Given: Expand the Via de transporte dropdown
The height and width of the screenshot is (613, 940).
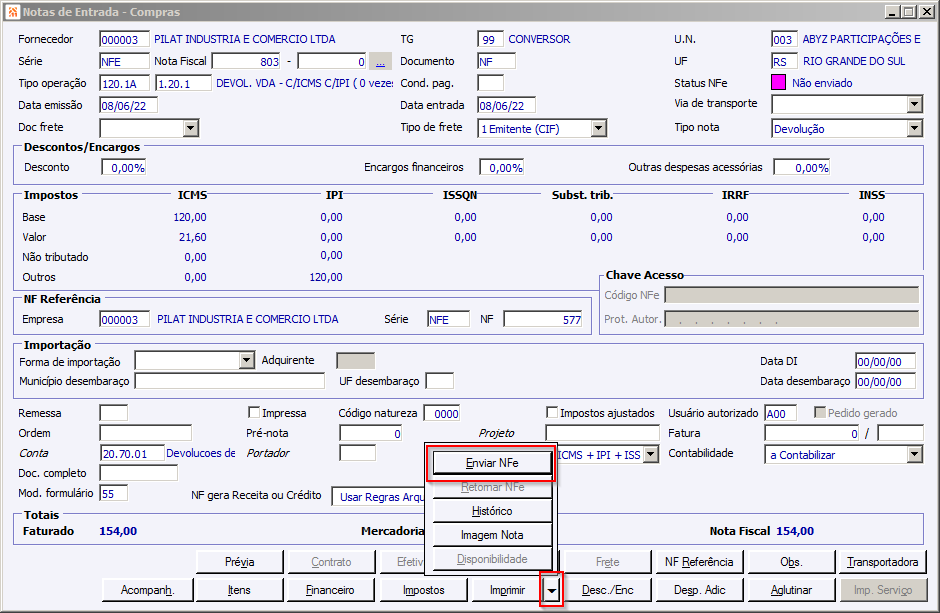Looking at the screenshot, I should [x=914, y=105].
